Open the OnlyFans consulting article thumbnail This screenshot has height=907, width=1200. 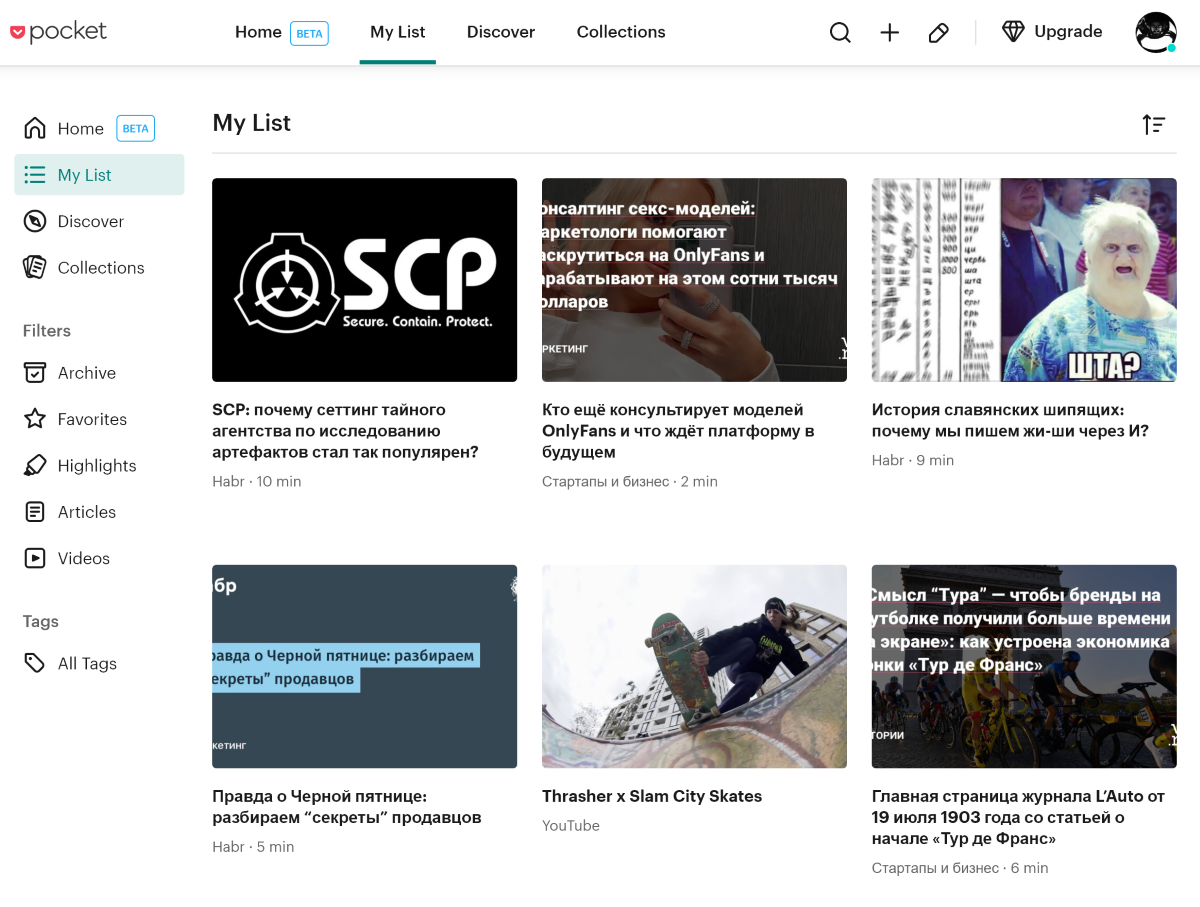pyautogui.click(x=694, y=280)
